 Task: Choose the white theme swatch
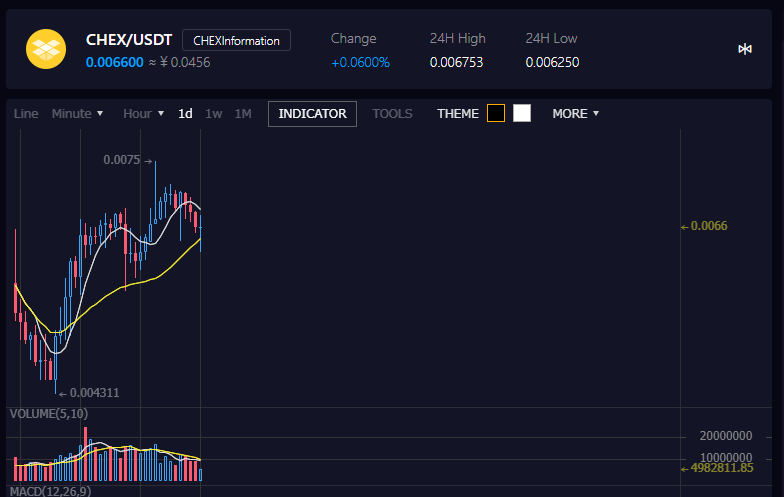click(522, 113)
